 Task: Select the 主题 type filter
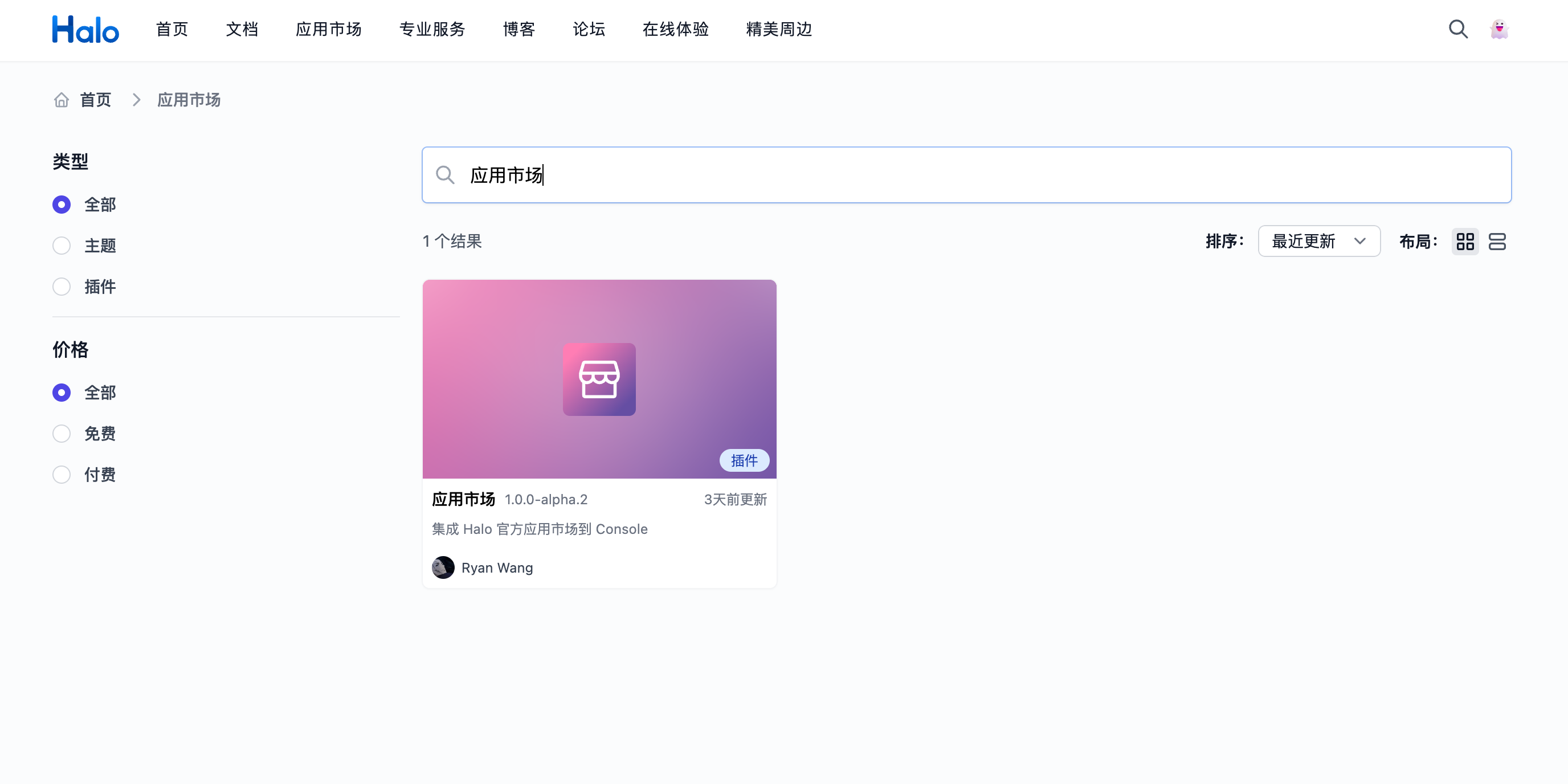pos(62,246)
